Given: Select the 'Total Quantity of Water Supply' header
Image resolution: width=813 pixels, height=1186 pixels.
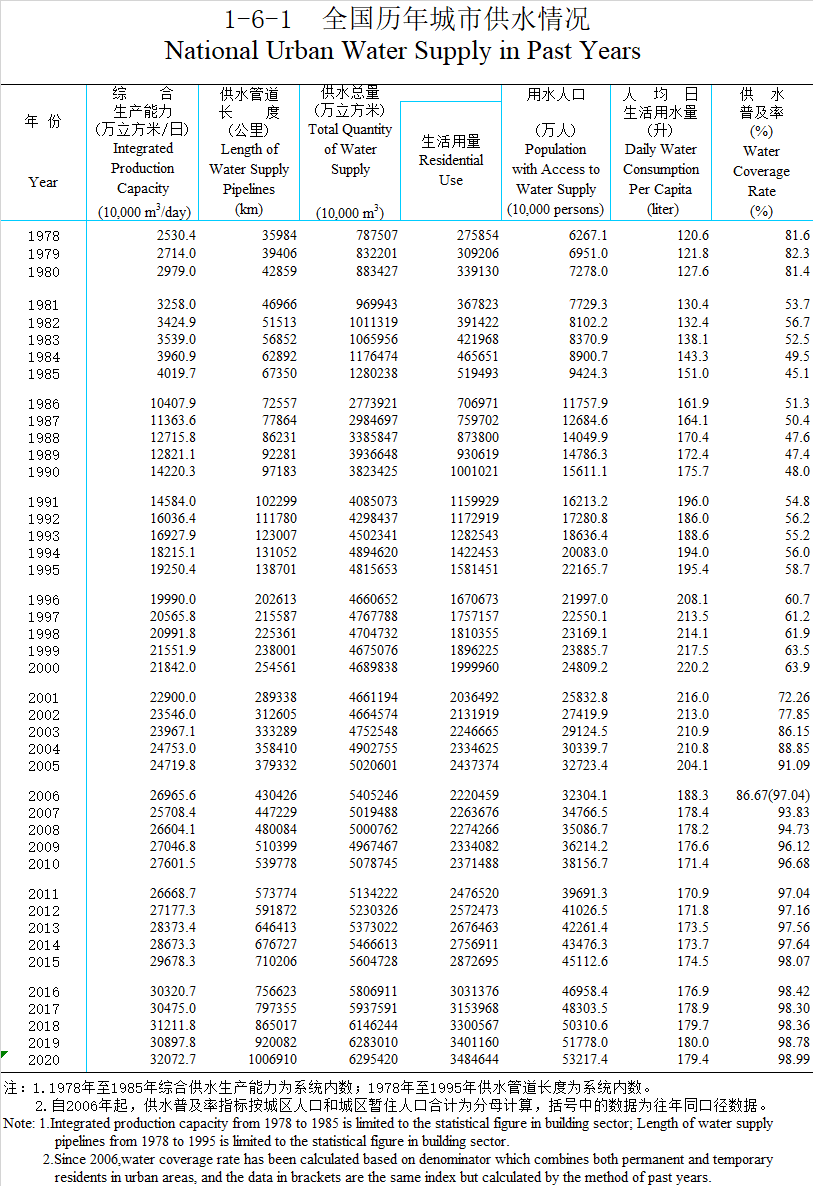Looking at the screenshot, I should click(350, 149).
